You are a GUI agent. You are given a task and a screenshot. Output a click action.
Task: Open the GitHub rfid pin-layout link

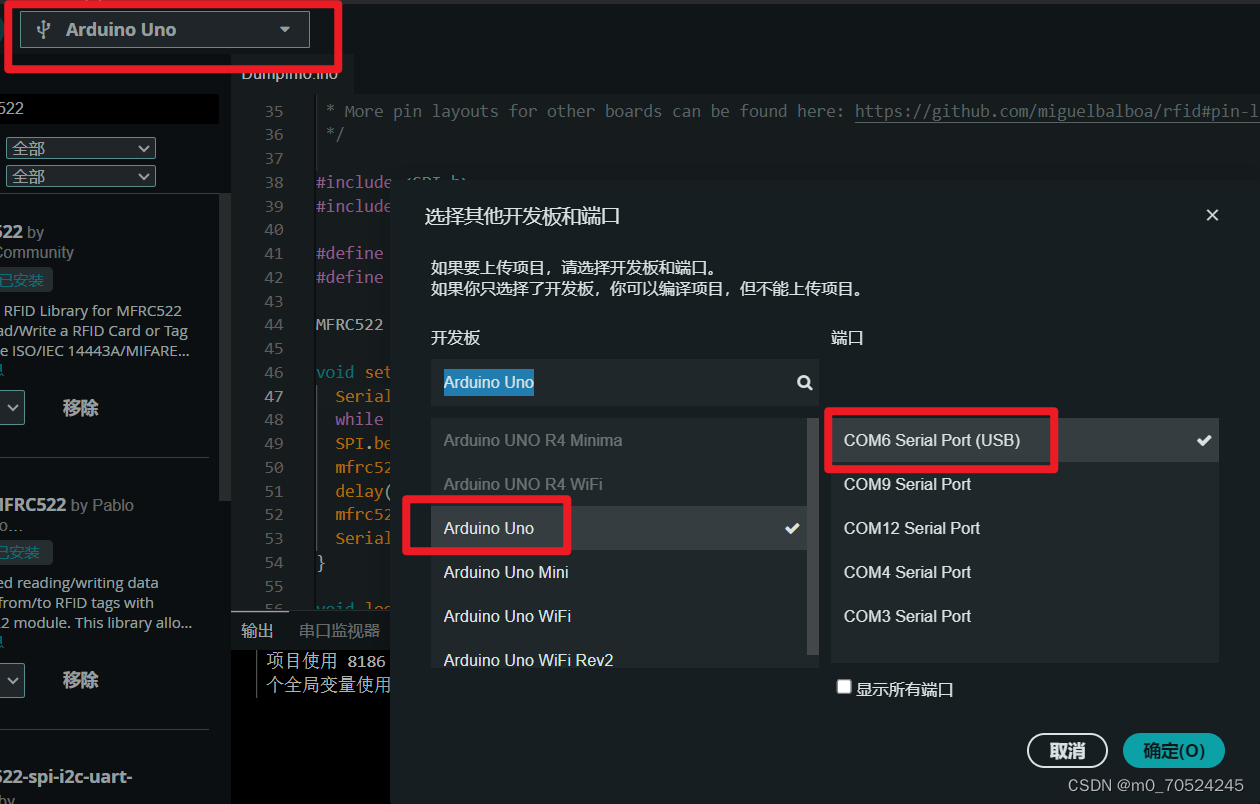click(x=1057, y=111)
